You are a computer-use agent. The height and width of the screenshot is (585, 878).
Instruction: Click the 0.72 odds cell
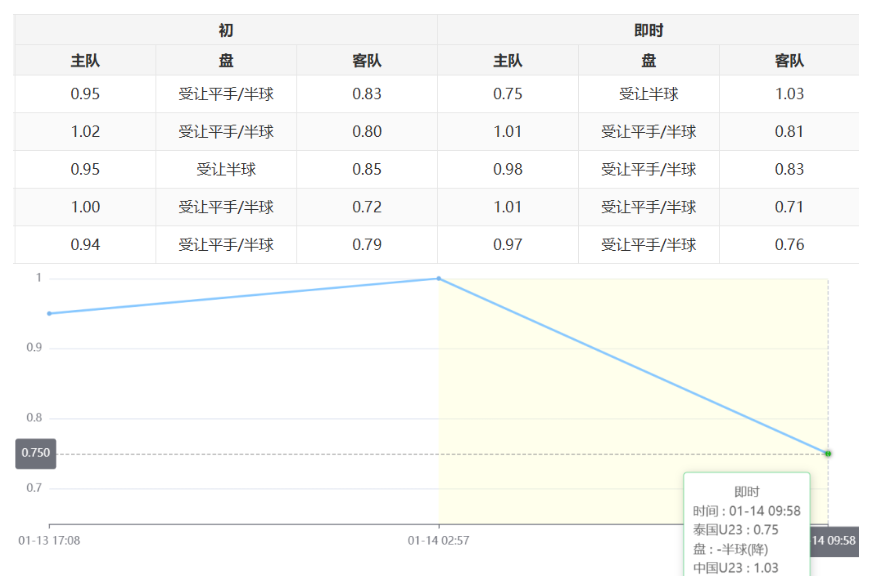366,207
